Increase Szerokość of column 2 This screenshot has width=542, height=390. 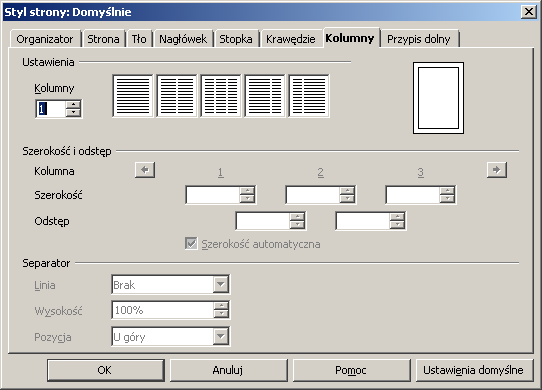point(347,191)
